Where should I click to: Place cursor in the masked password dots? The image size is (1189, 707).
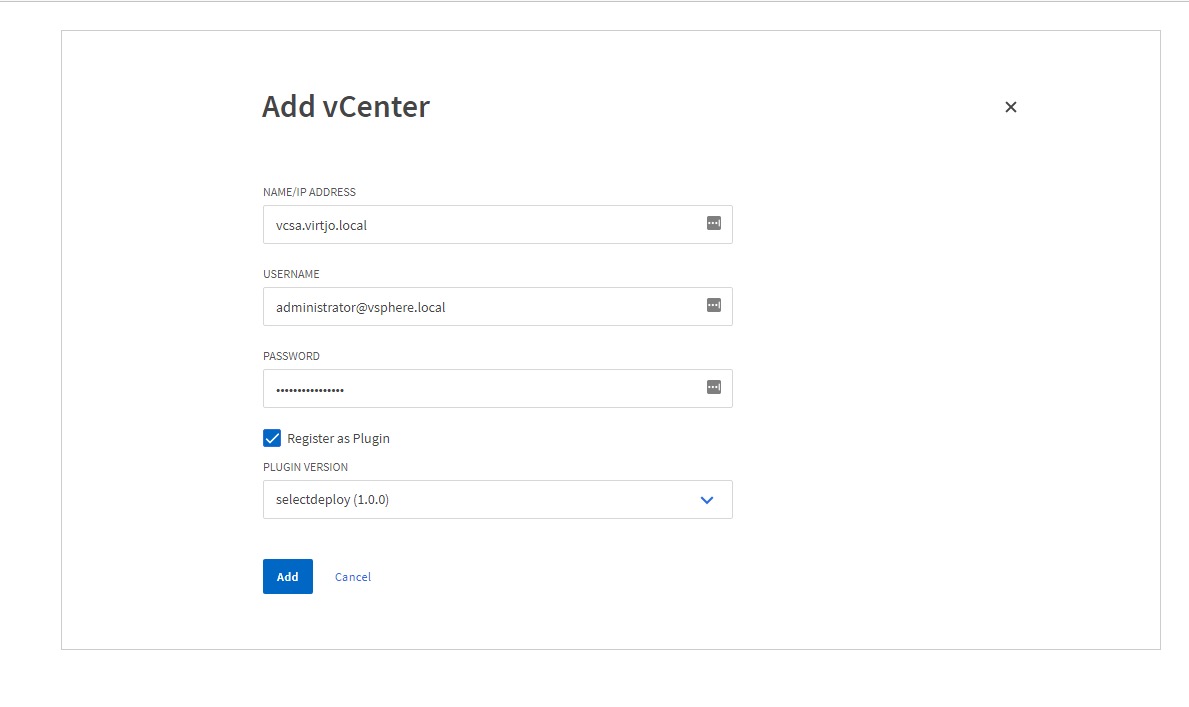tap(310, 389)
